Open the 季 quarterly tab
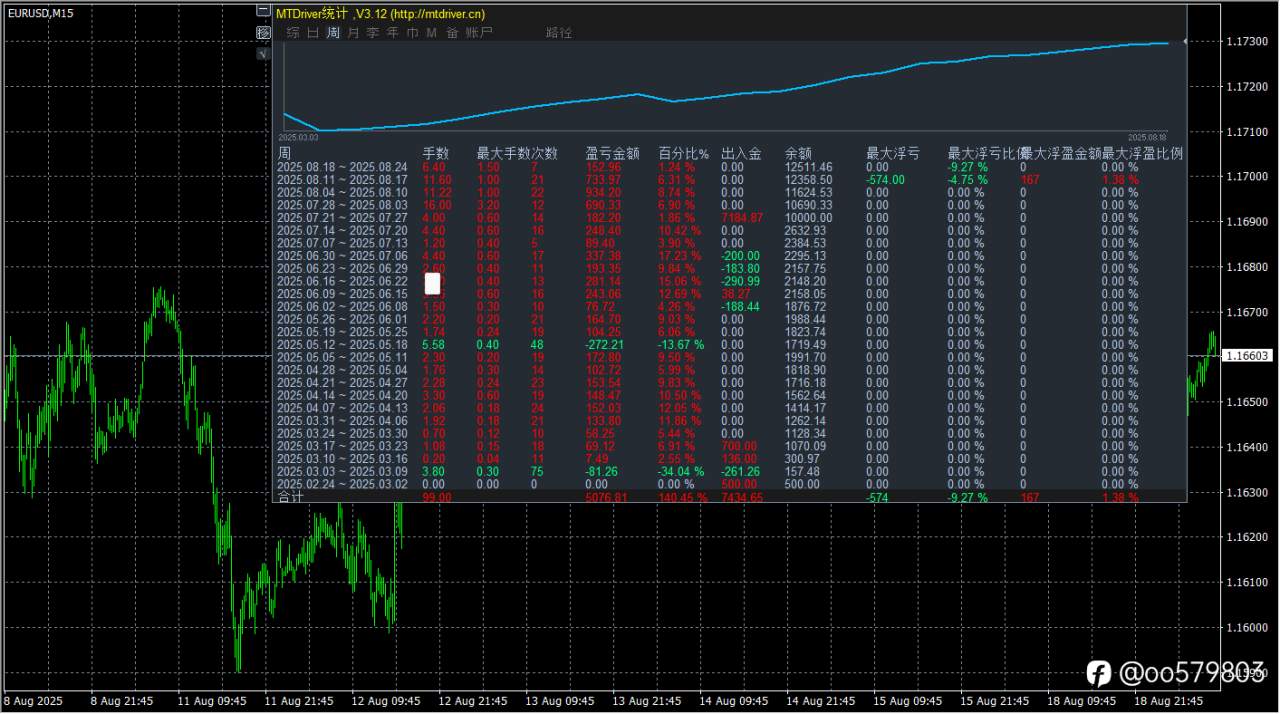The image size is (1280, 714). [373, 33]
